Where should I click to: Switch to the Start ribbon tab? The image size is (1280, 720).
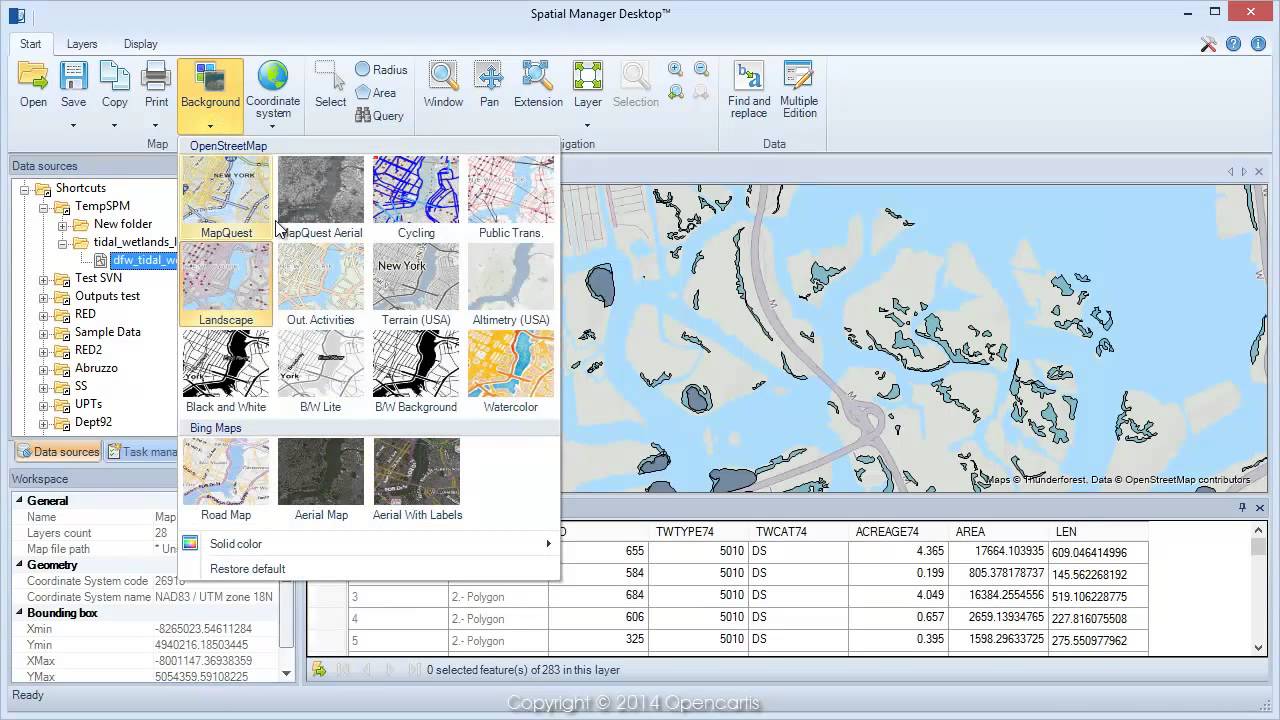31,44
